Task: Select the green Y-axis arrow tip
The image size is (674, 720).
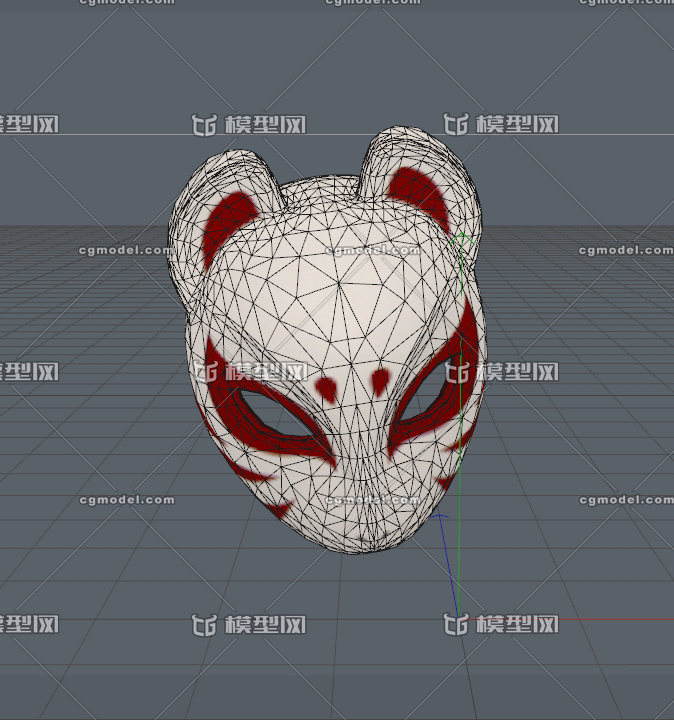Action: [x=462, y=238]
